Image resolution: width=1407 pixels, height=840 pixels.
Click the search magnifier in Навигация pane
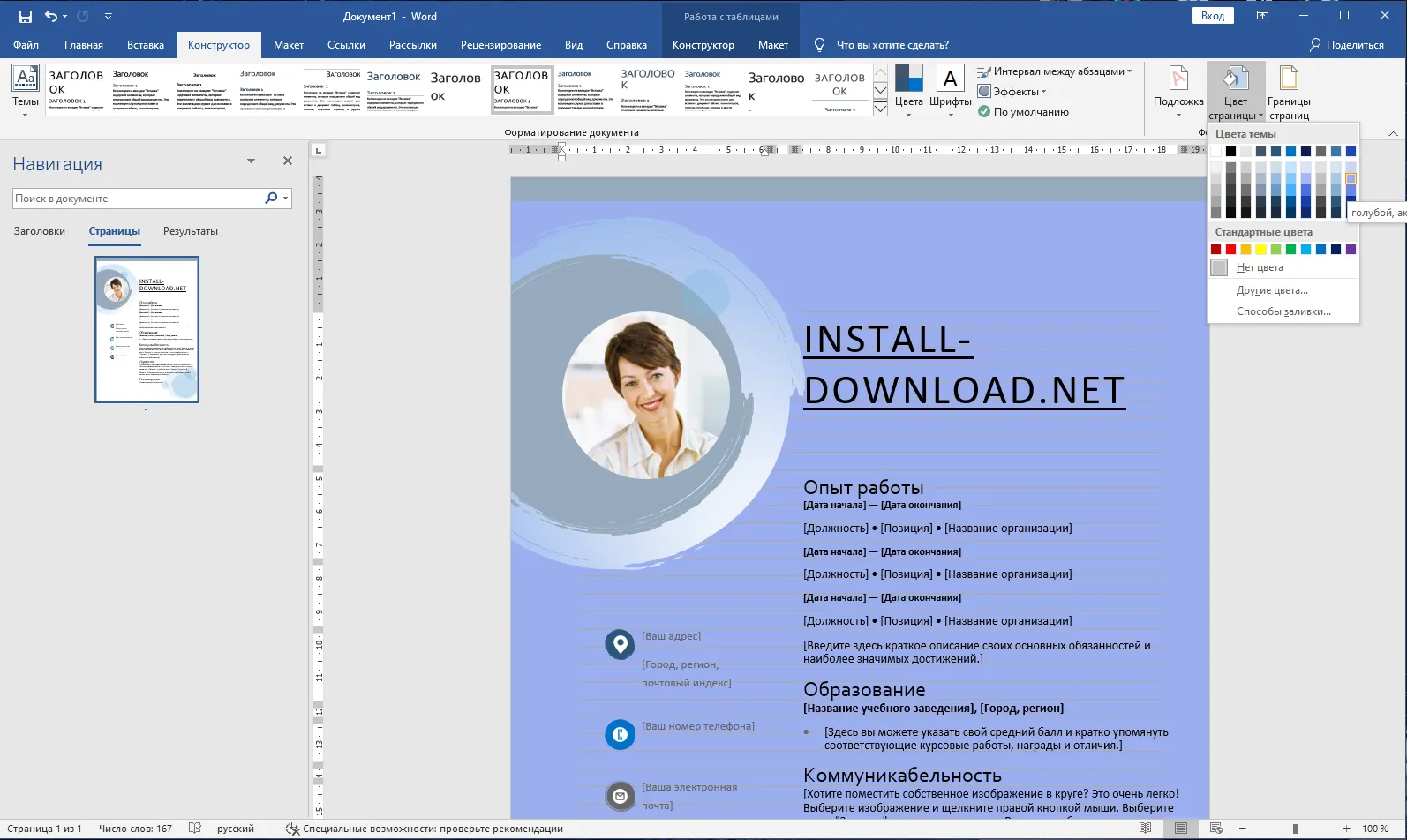point(271,199)
